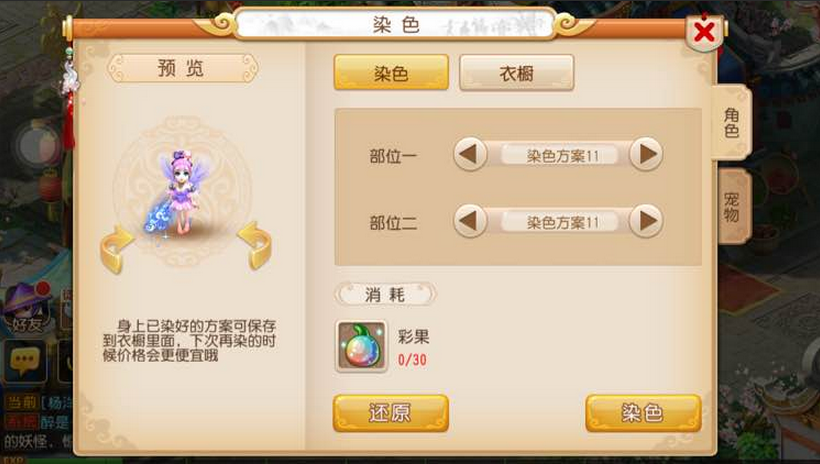Open the 角色 character side tab

732,122
